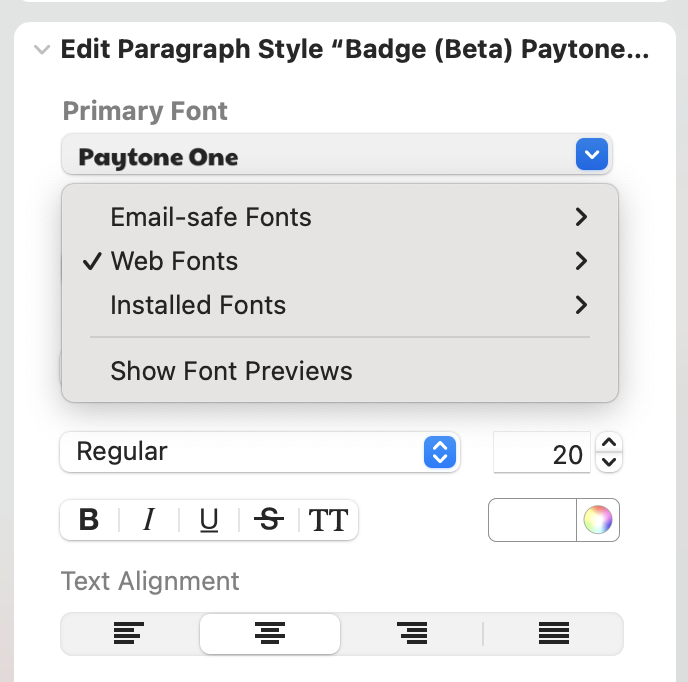Screen dimensions: 688x682
Task: Open the Web Fonts submenu
Action: [x=340, y=261]
